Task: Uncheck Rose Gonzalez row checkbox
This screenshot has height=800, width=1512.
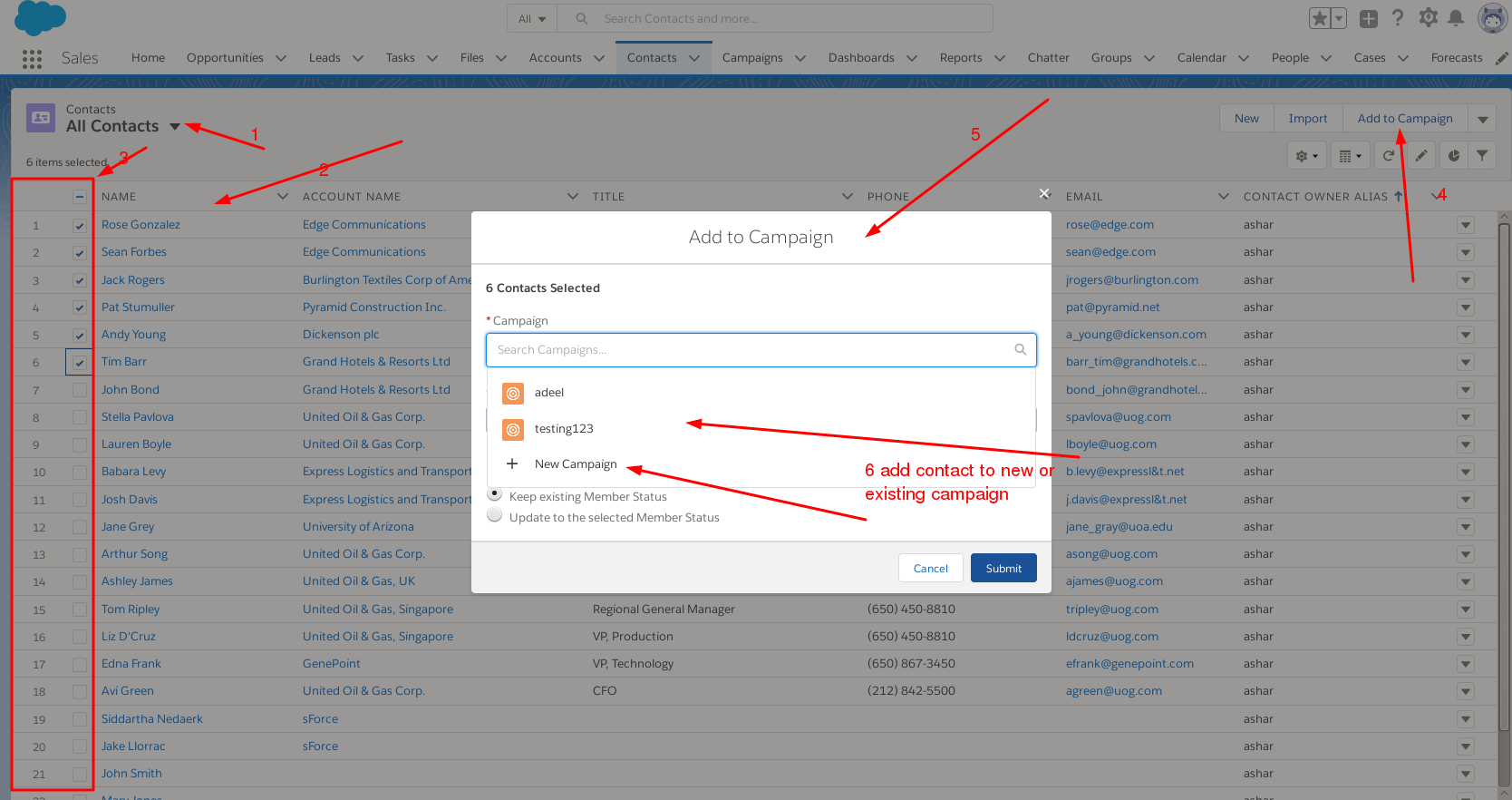Action: click(80, 225)
